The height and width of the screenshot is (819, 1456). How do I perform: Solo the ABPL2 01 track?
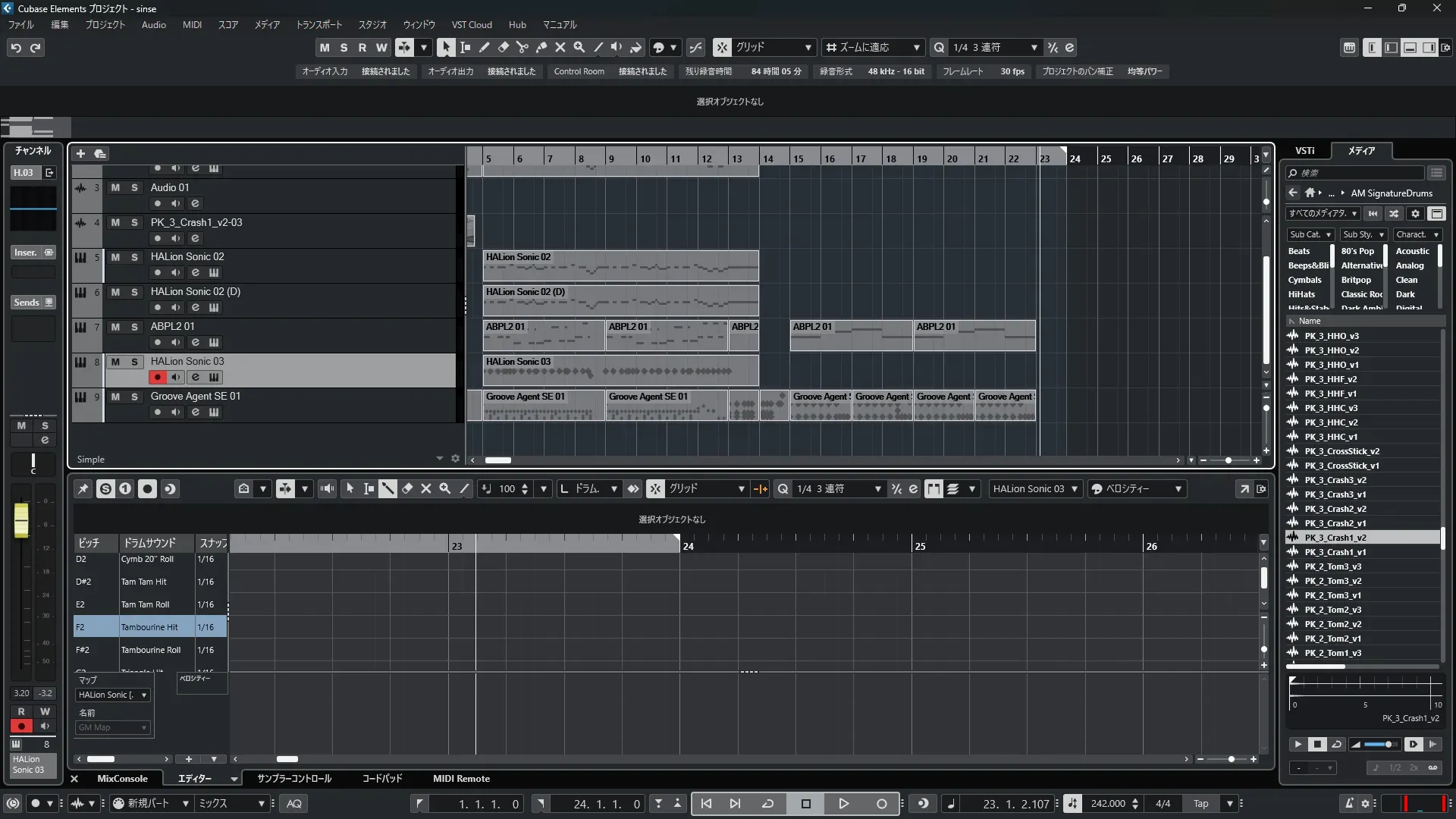pos(134,327)
